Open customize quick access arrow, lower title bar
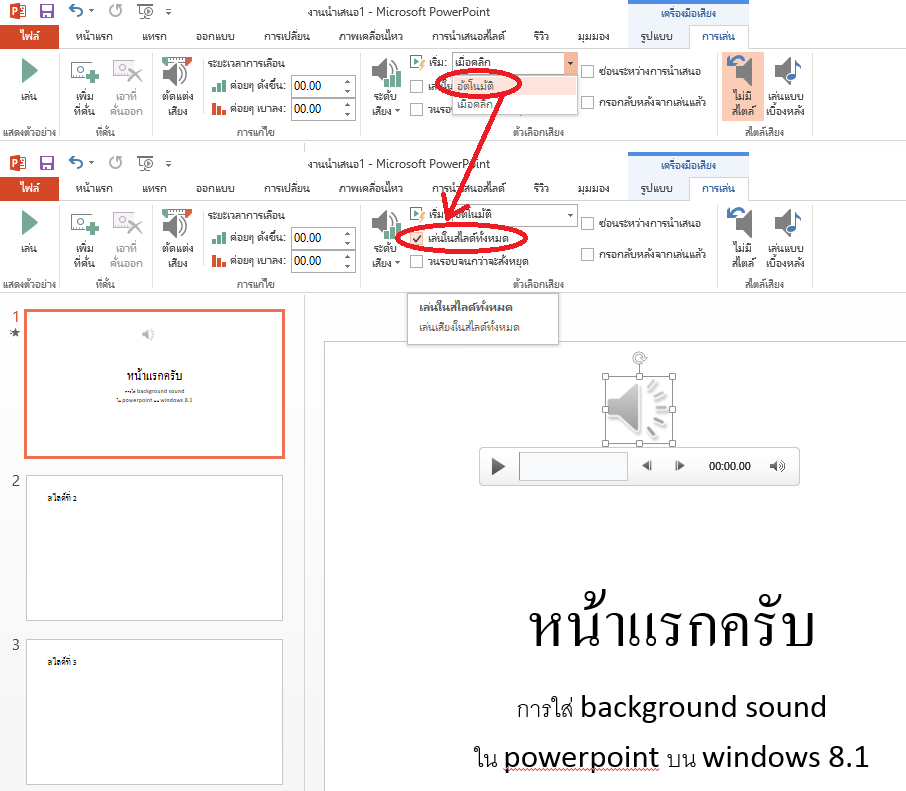This screenshot has height=791, width=906. [x=168, y=164]
